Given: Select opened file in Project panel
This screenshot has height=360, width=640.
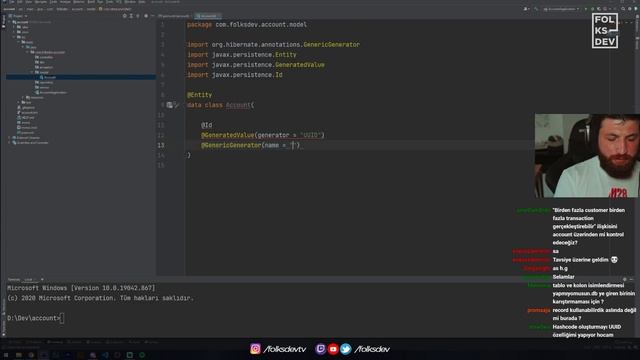Looking at the screenshot, I should 124,16.
